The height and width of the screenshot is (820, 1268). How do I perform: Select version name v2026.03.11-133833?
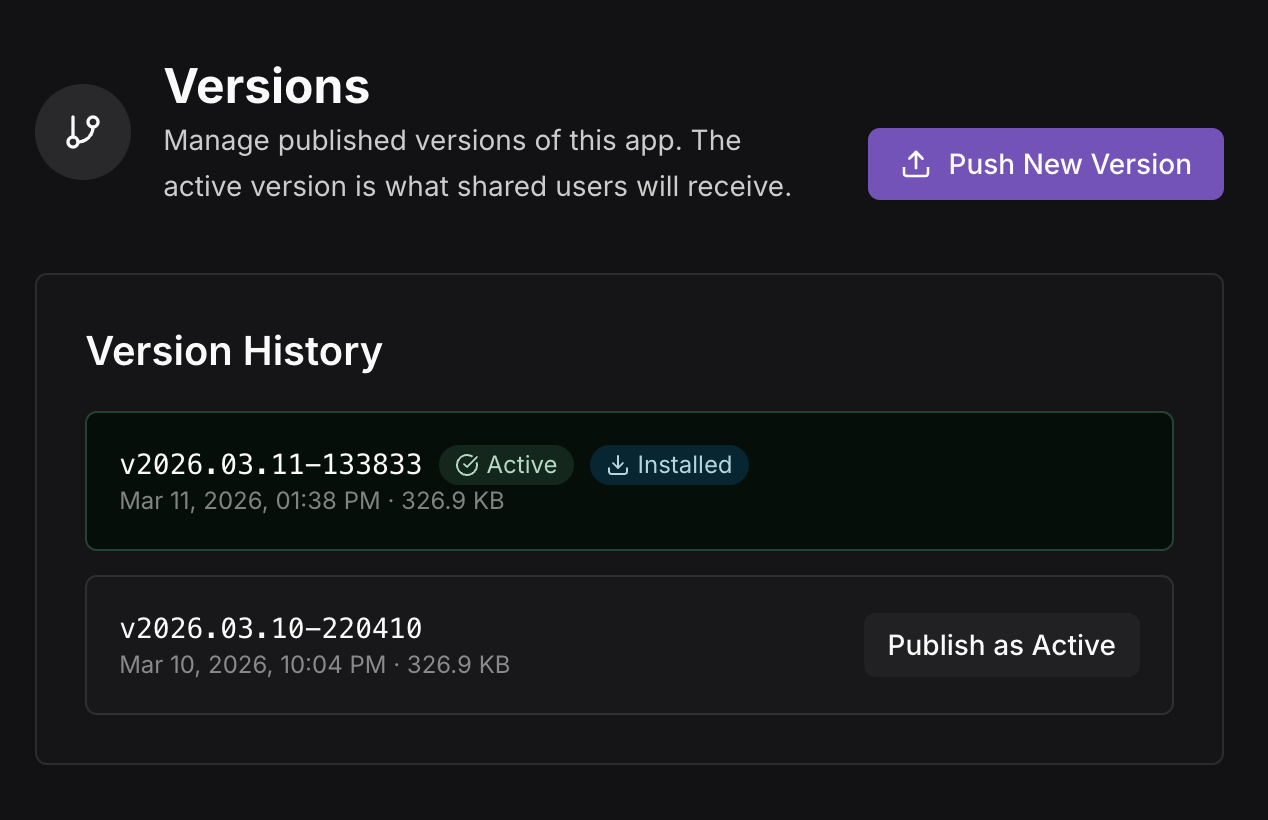pos(271,464)
